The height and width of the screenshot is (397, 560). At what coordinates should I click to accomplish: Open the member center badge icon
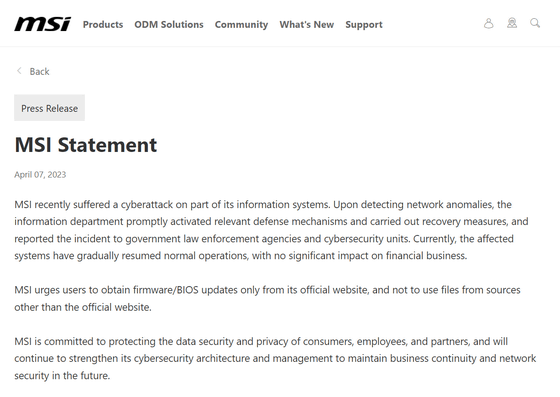[x=512, y=23]
